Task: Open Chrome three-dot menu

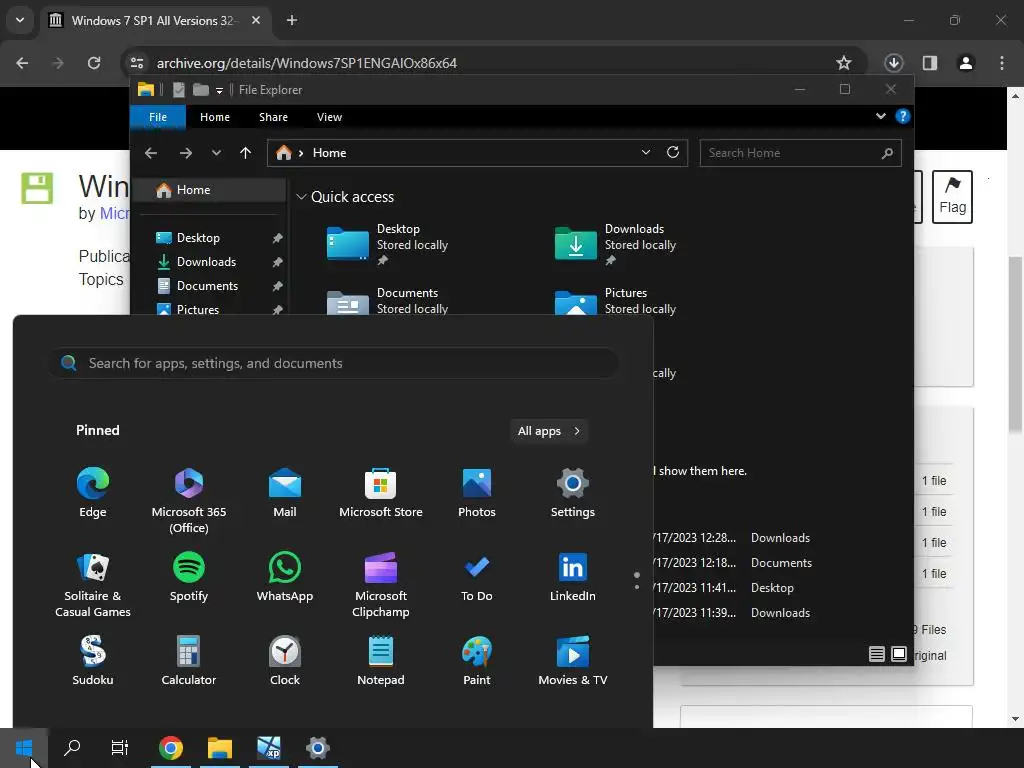Action: point(1001,63)
